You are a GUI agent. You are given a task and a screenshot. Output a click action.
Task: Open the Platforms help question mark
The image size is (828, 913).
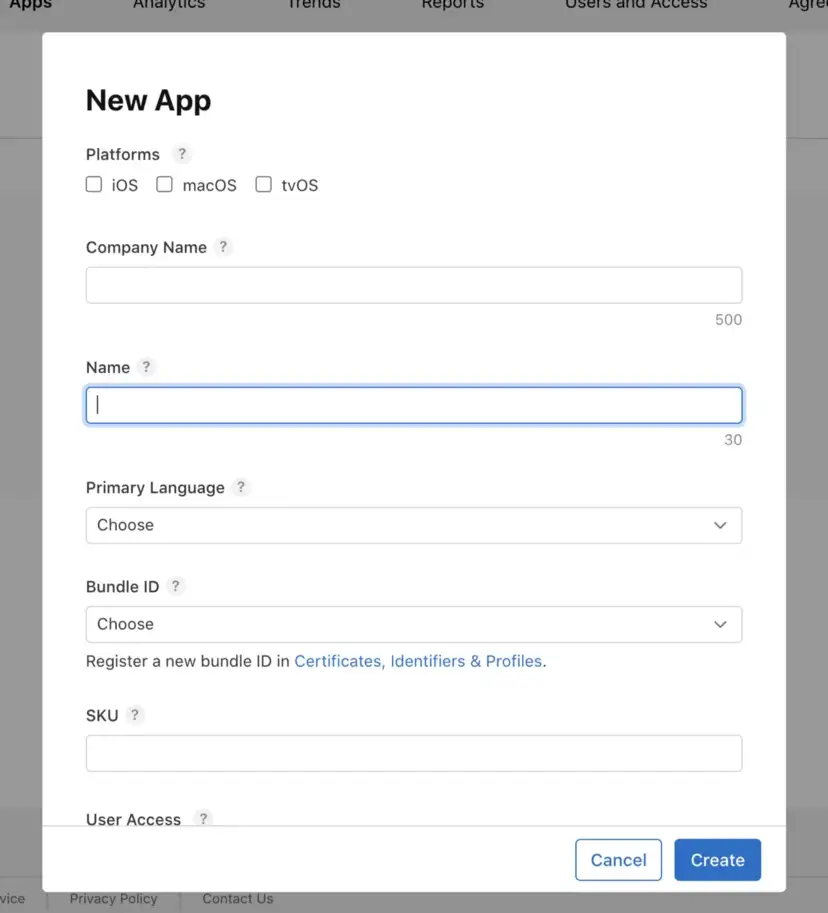pos(182,154)
